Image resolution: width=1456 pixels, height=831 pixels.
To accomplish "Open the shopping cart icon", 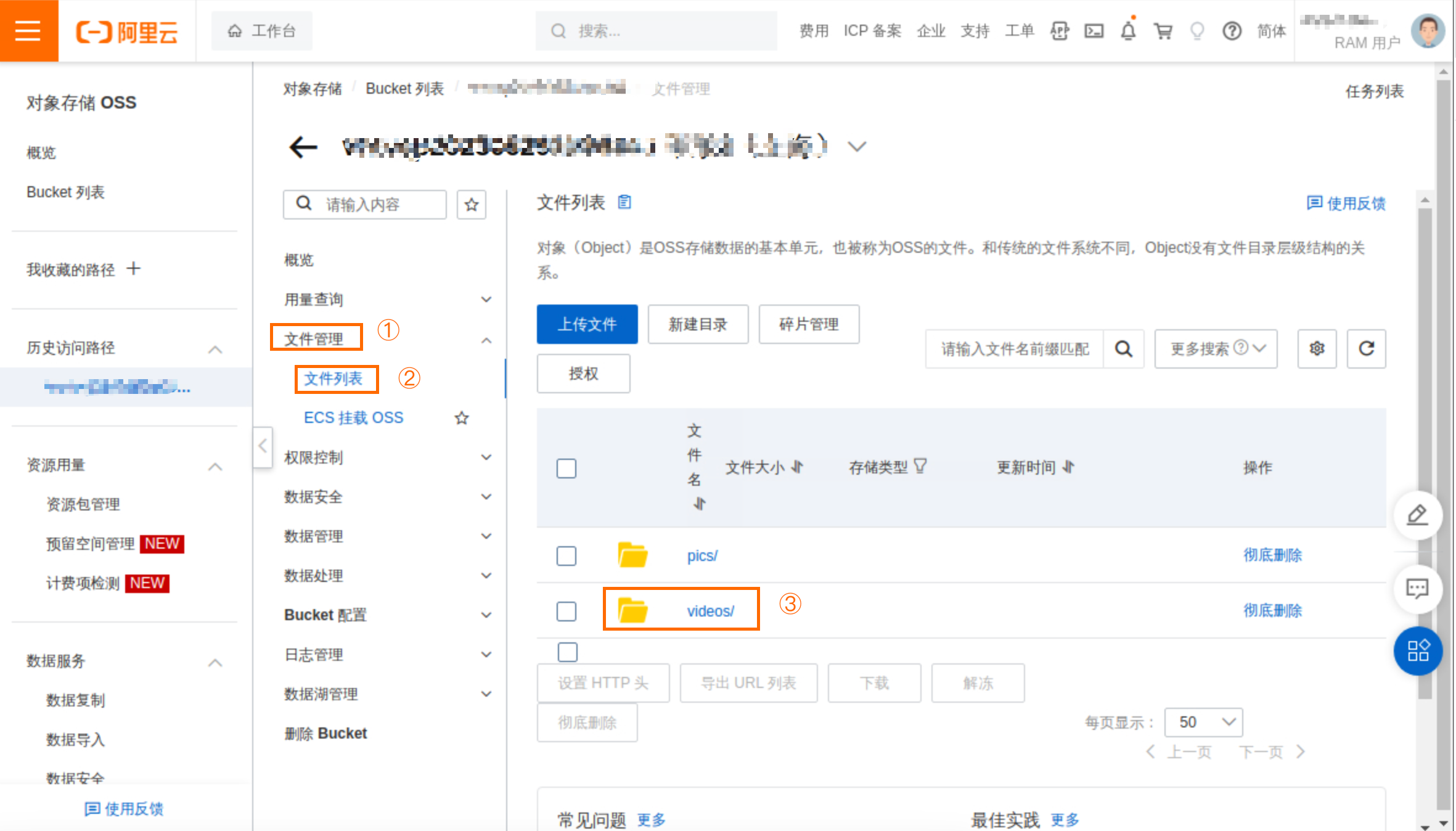I will tap(1163, 31).
